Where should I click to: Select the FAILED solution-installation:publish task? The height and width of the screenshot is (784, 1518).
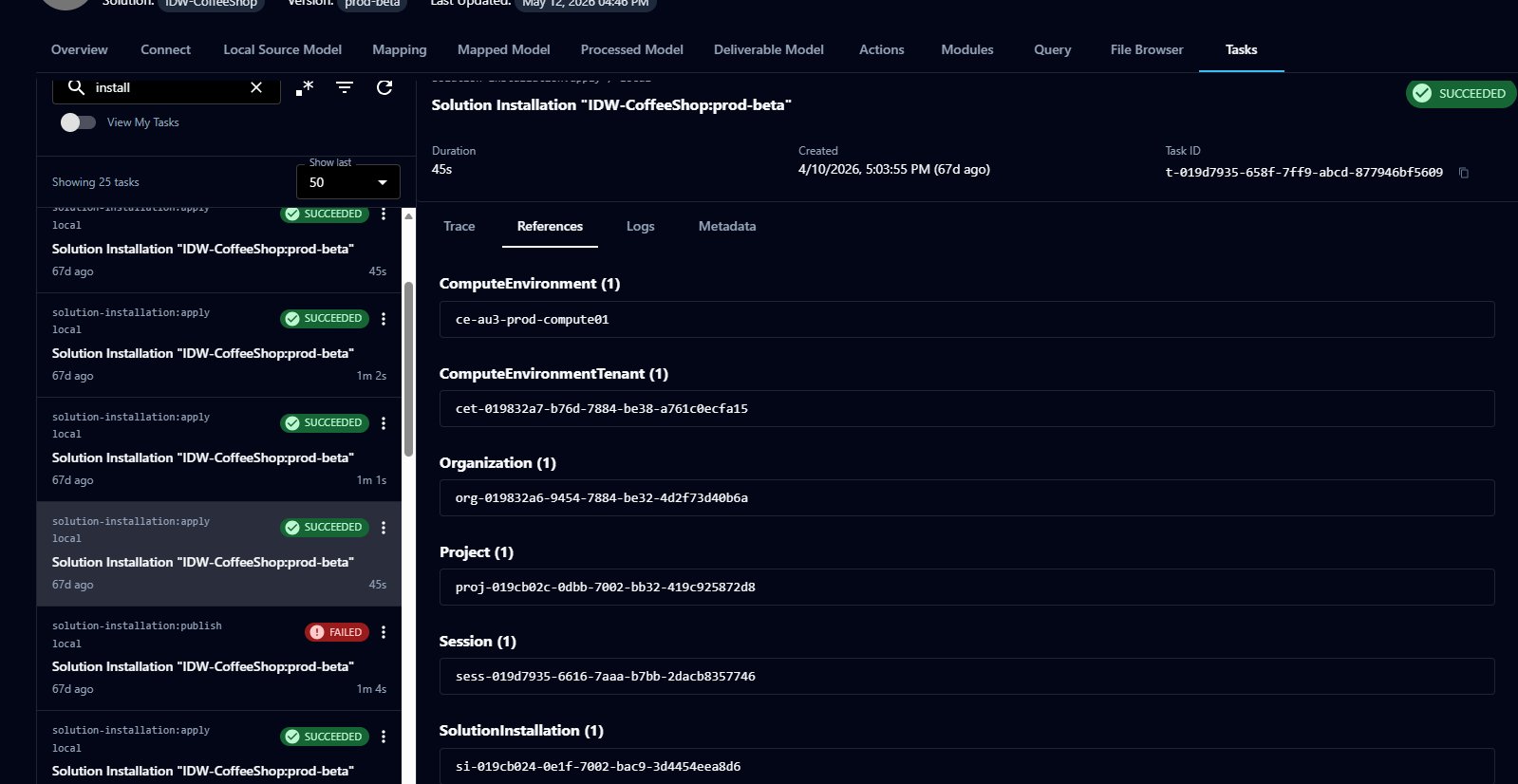(x=219, y=659)
